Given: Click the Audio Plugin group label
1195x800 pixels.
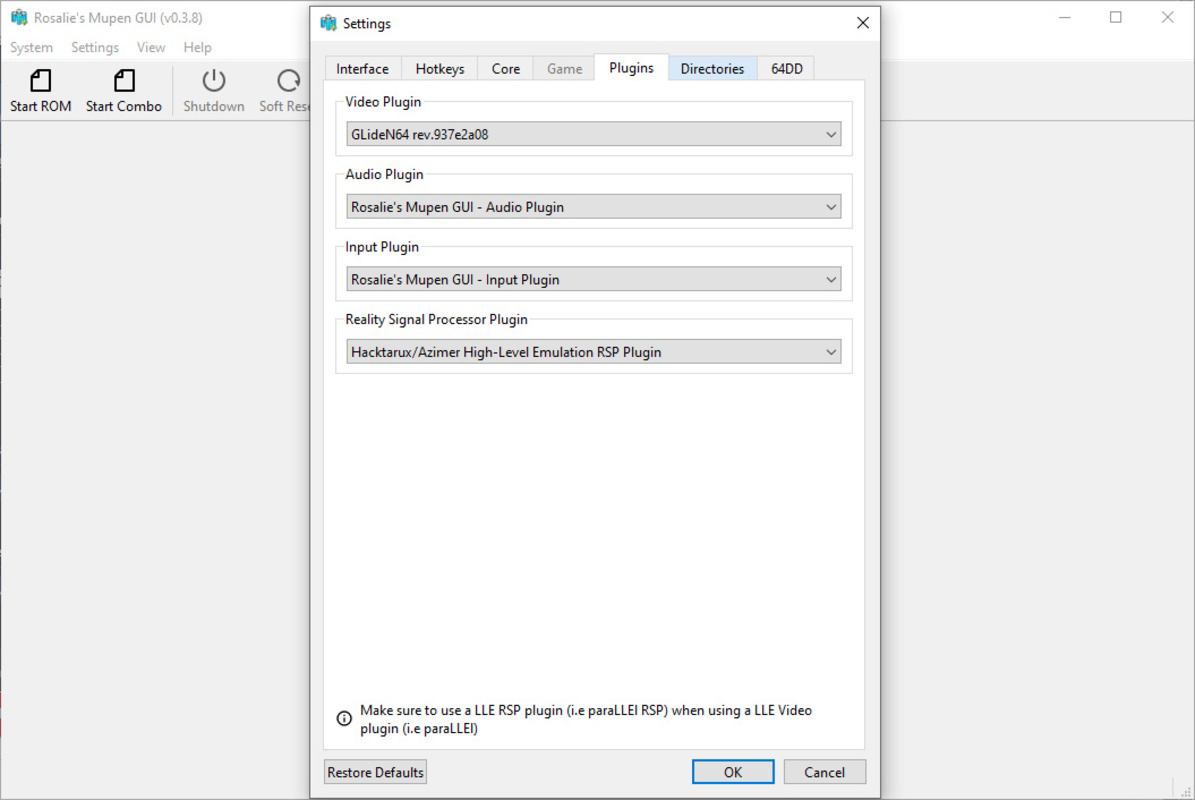Looking at the screenshot, I should click(x=384, y=174).
